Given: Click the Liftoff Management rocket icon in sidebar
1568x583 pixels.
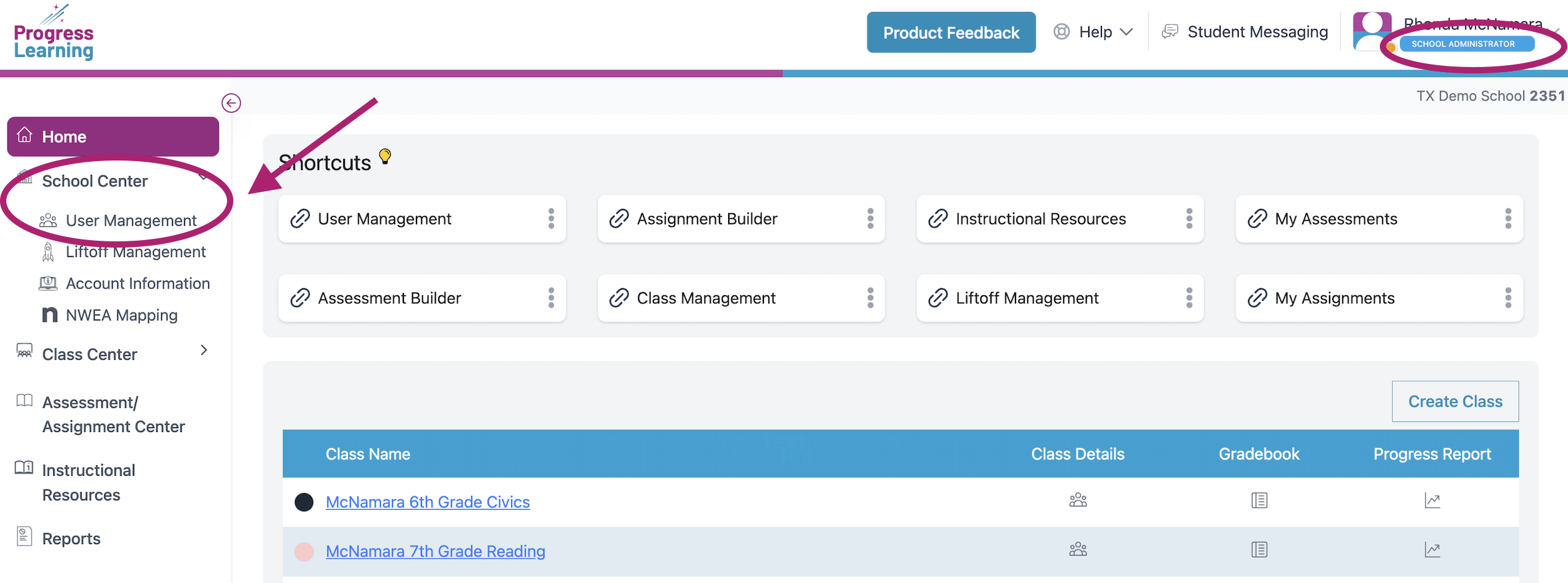Looking at the screenshot, I should tap(48, 252).
